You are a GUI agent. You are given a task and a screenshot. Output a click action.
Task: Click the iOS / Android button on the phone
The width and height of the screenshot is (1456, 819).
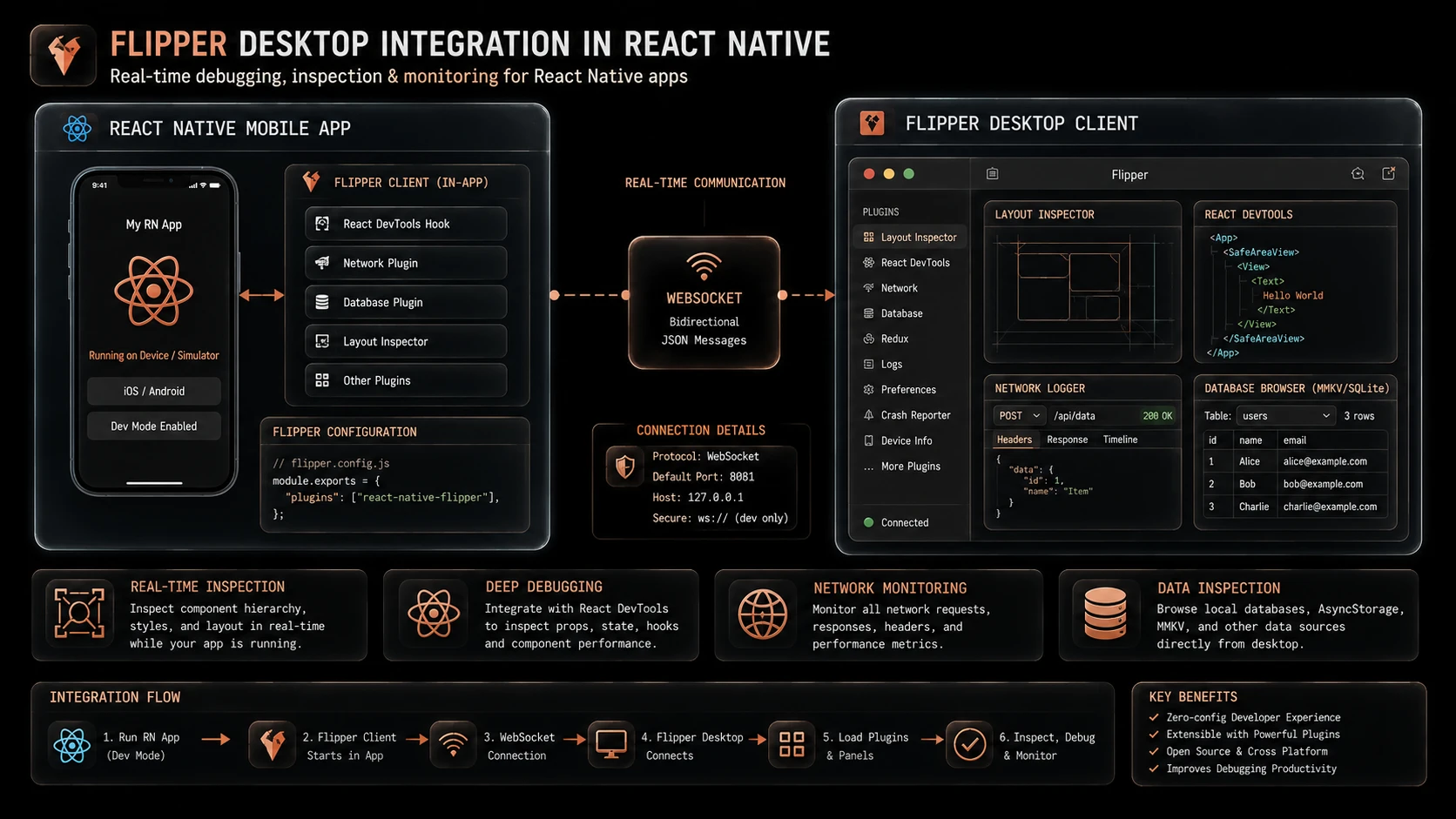154,391
